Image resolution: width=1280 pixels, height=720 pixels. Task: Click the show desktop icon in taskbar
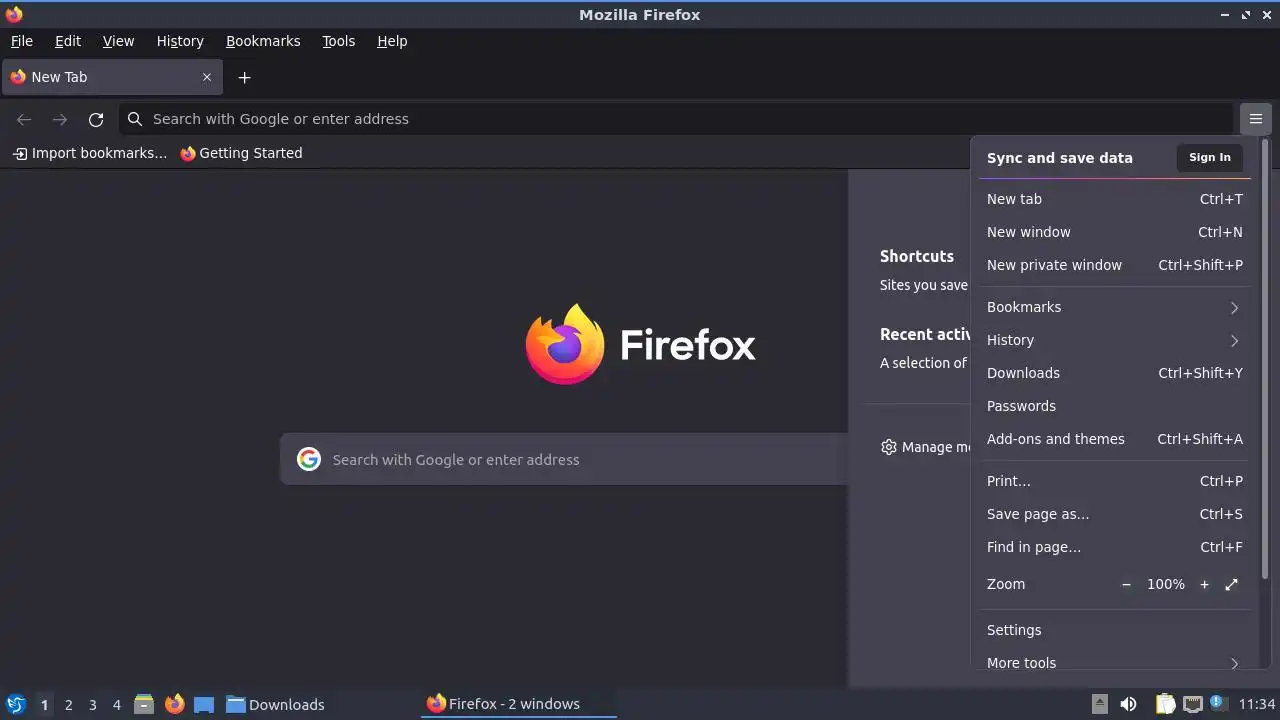(x=204, y=704)
